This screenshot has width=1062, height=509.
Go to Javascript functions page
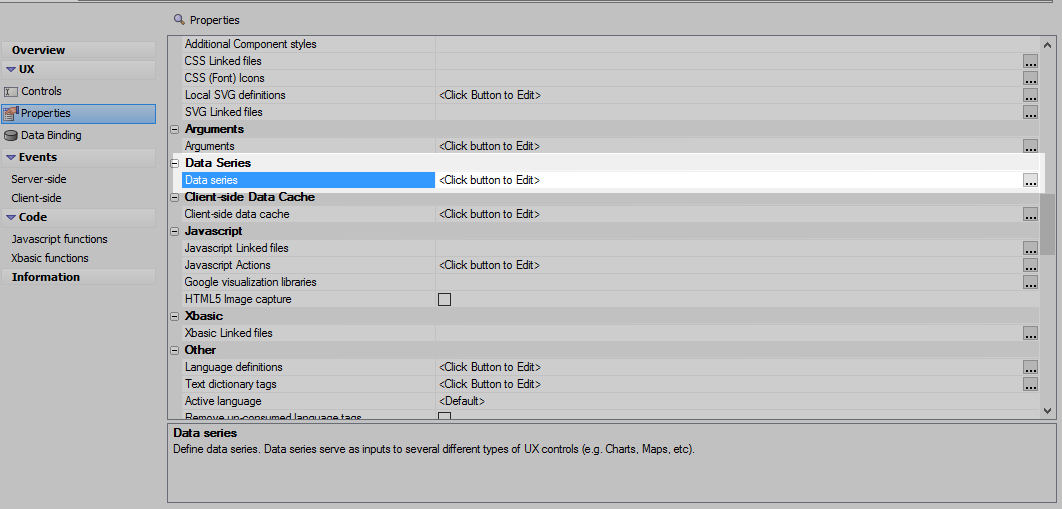[x=60, y=239]
